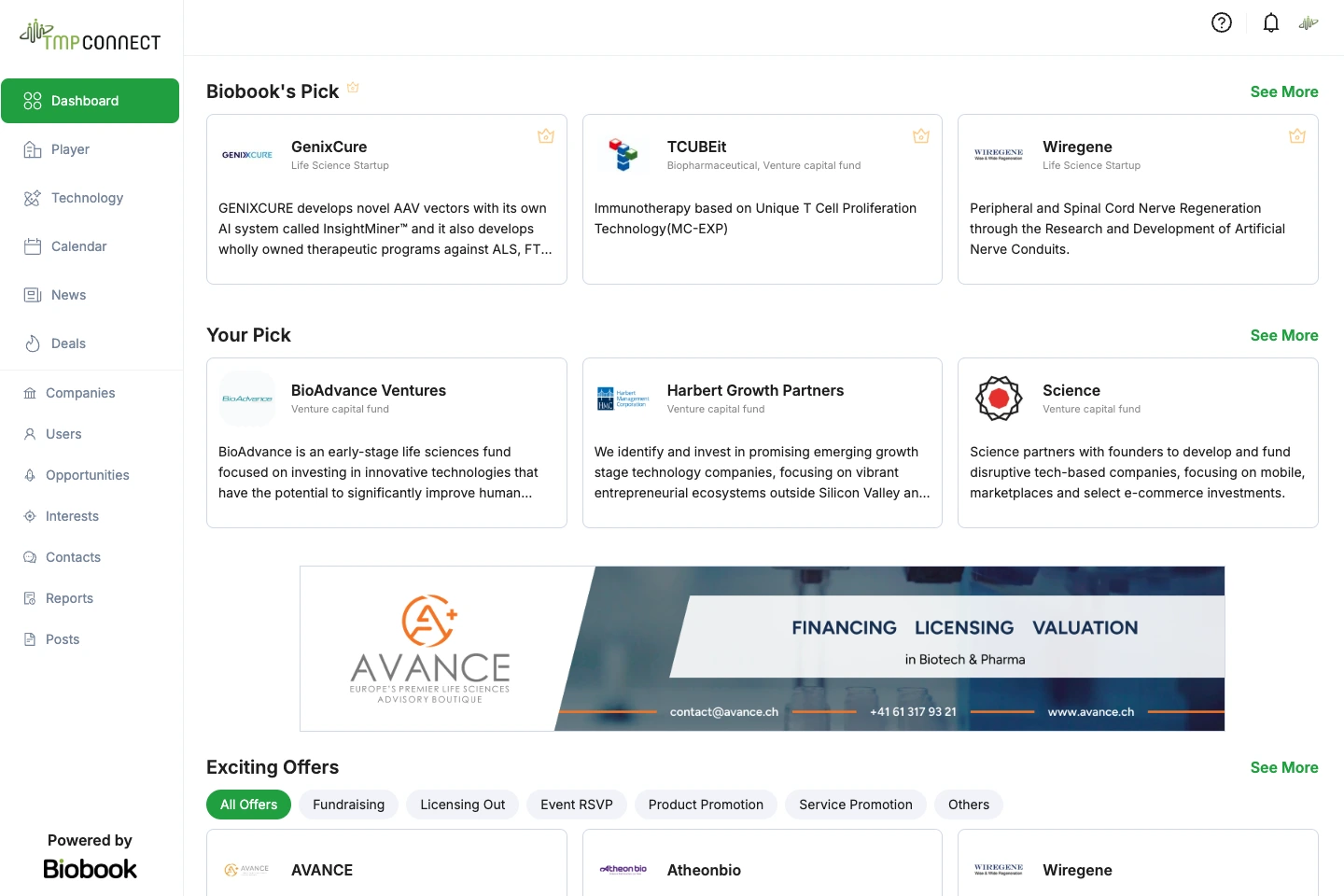Select the Product Promotion filter tab
The height and width of the screenshot is (896, 1344).
[706, 805]
